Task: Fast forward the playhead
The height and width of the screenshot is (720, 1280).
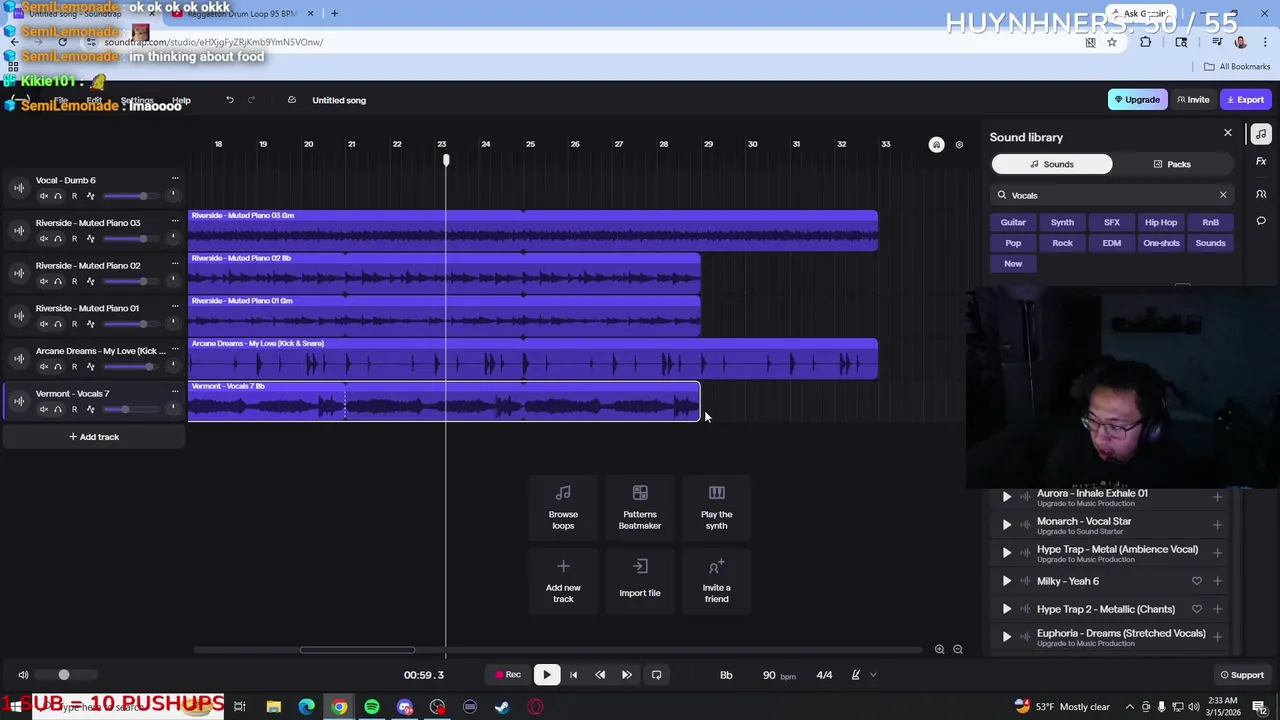Action: pos(626,675)
